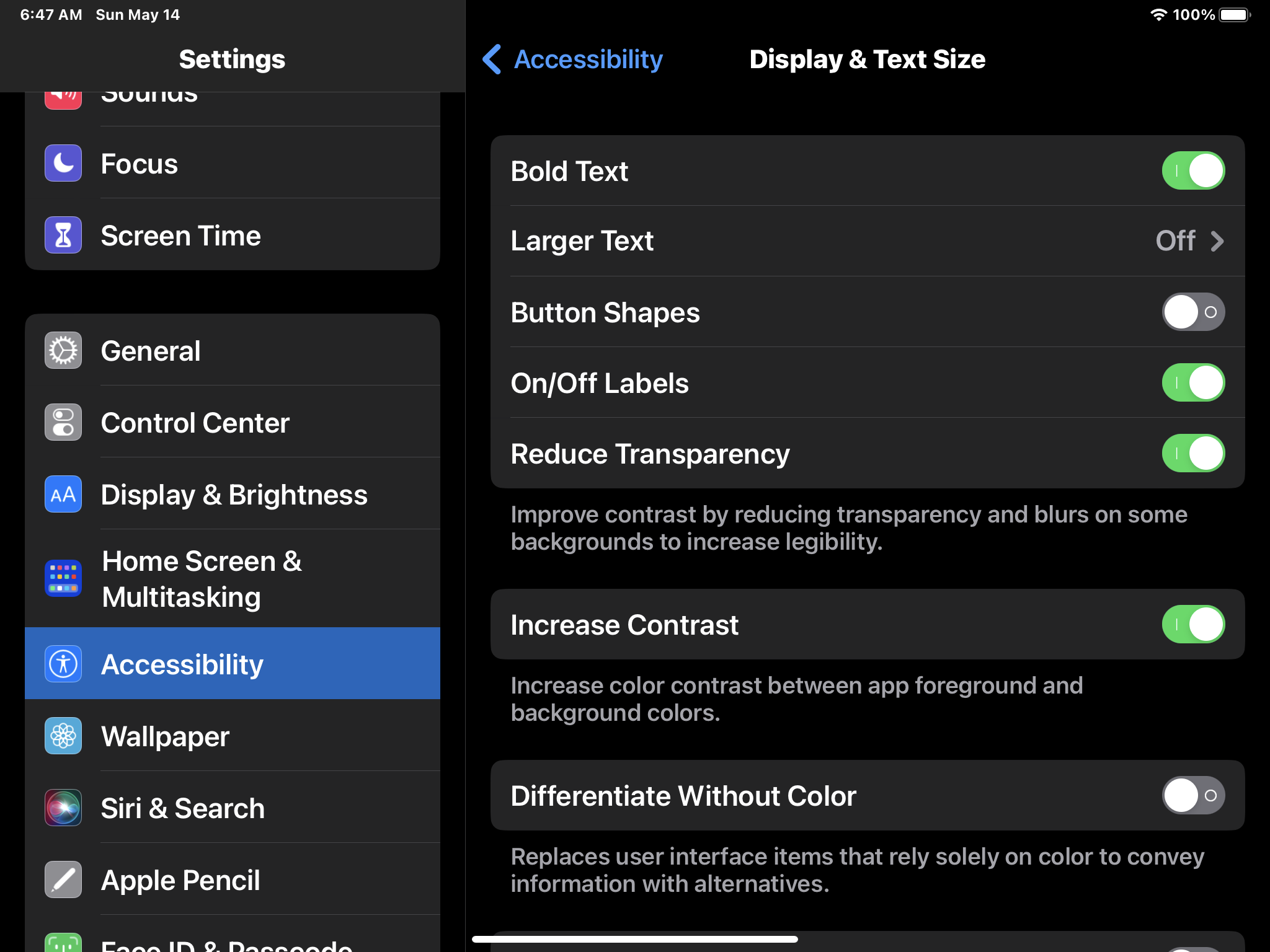
Task: Tap the Siri & Search orb icon
Action: (63, 808)
